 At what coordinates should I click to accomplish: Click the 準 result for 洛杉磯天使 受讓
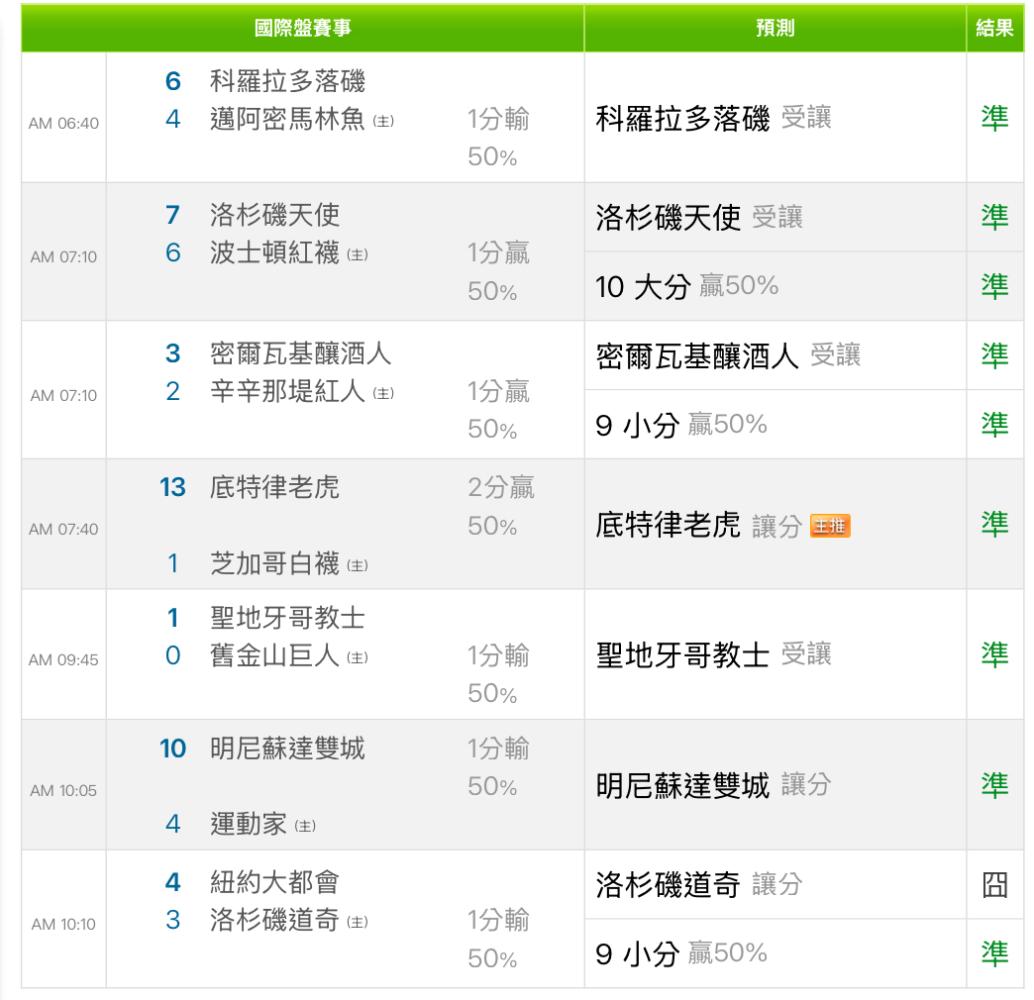[x=995, y=217]
